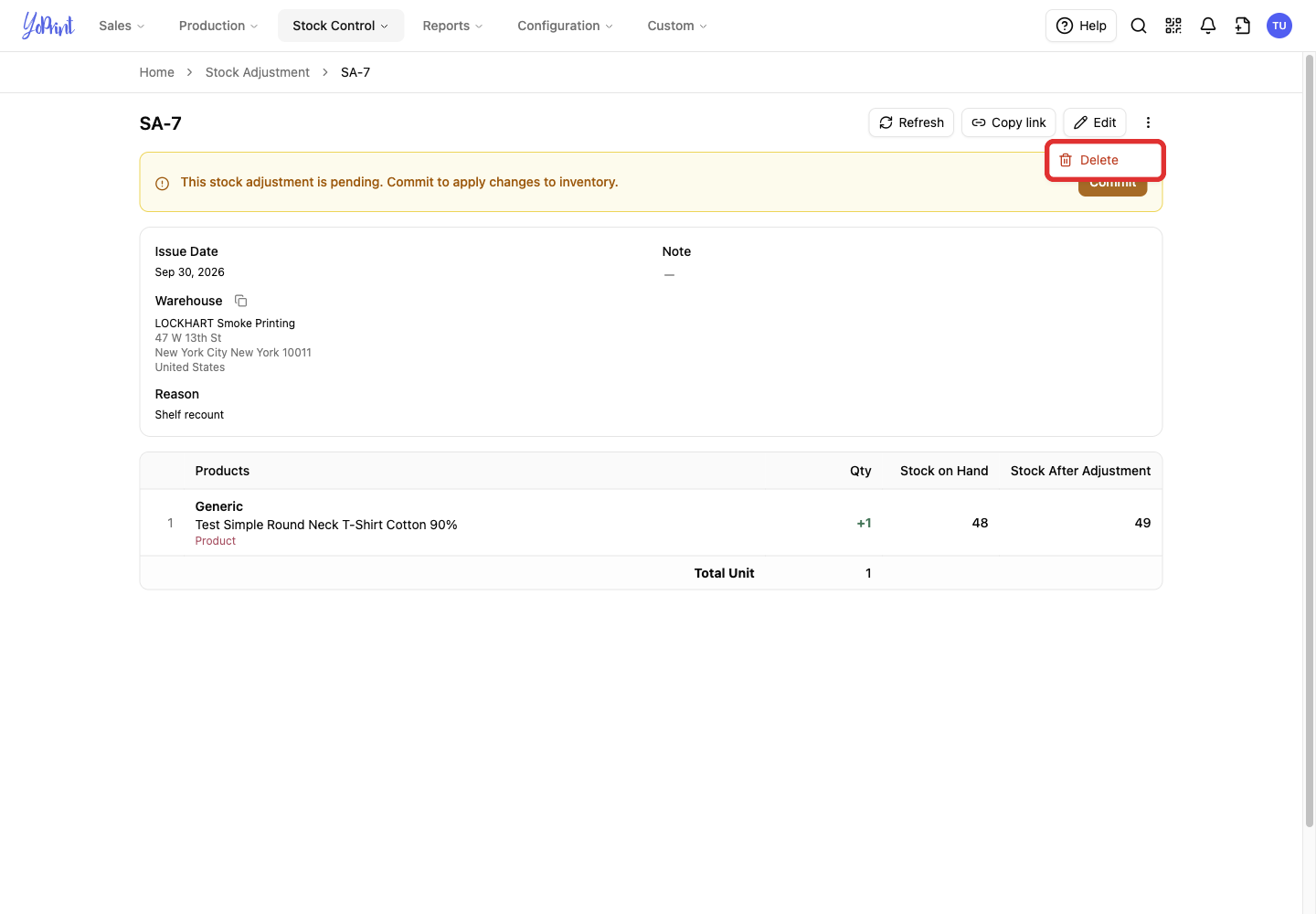The width and height of the screenshot is (1316, 914).
Task: Open the Test Simple Round Neck T-Shirt product
Action: 326,525
